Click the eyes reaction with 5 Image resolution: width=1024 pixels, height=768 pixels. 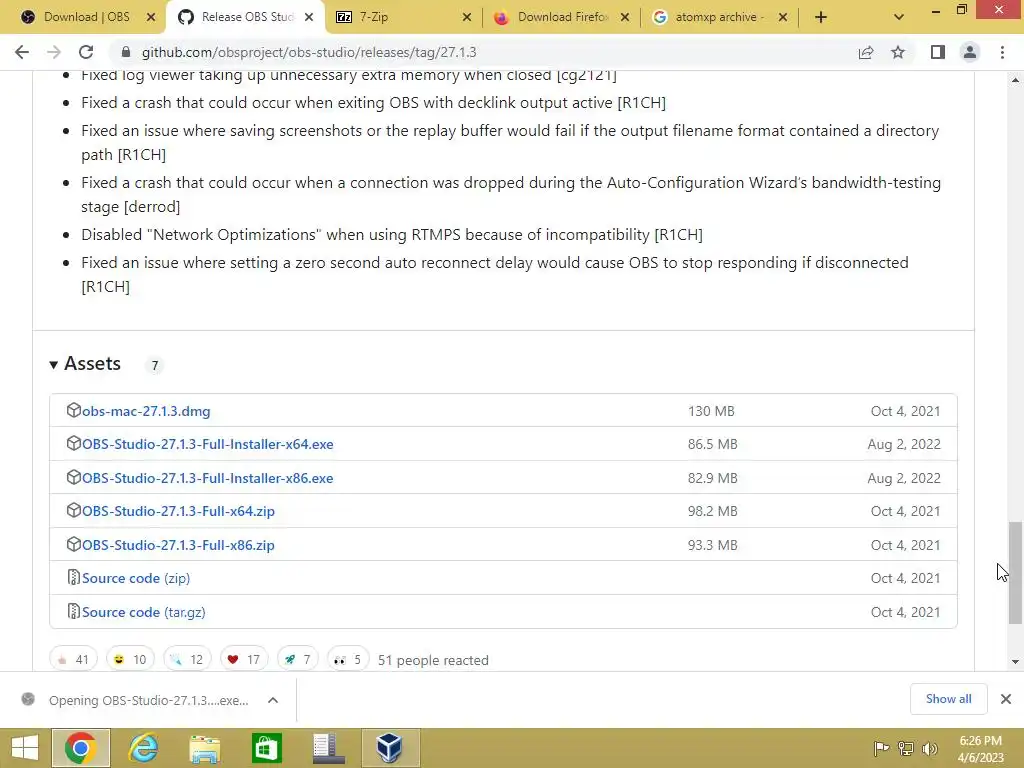pyautogui.click(x=348, y=660)
